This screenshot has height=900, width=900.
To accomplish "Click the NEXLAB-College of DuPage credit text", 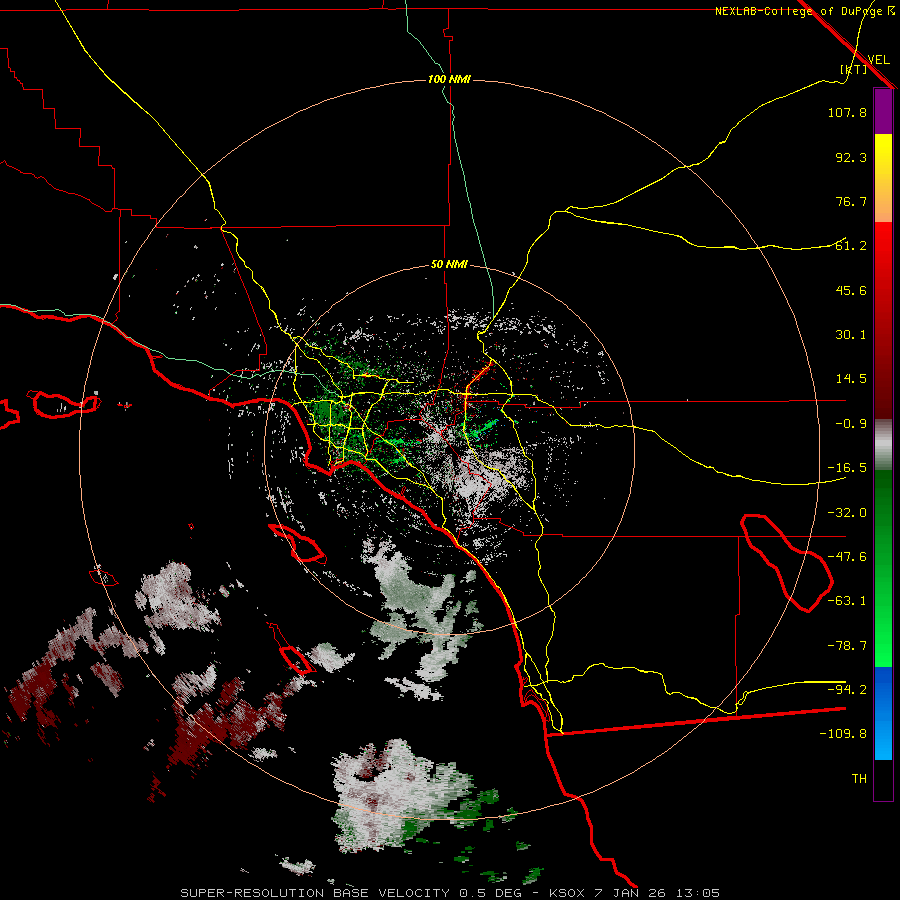I will click(804, 11).
